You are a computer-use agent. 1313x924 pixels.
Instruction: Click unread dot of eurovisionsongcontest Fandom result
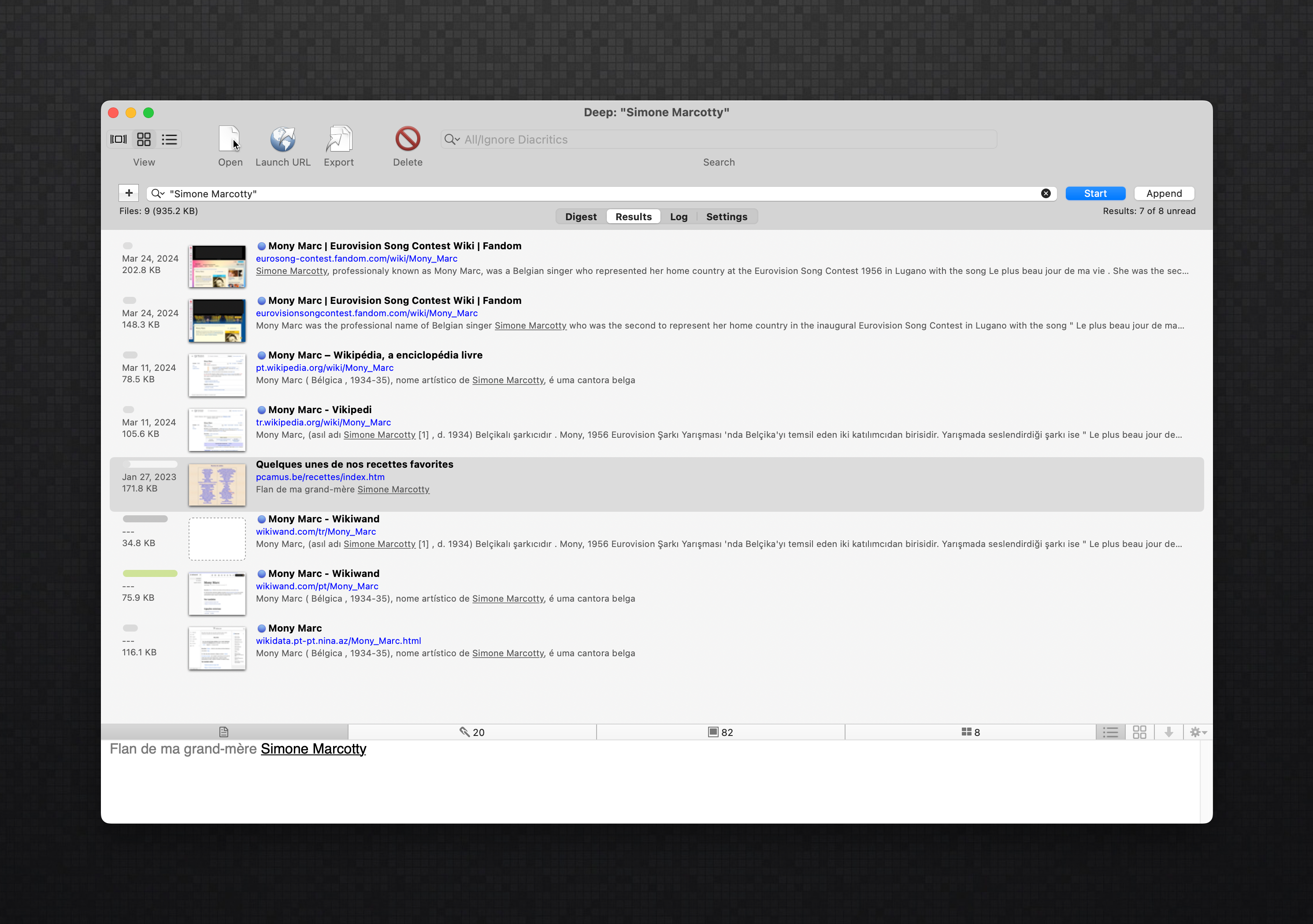coord(261,301)
